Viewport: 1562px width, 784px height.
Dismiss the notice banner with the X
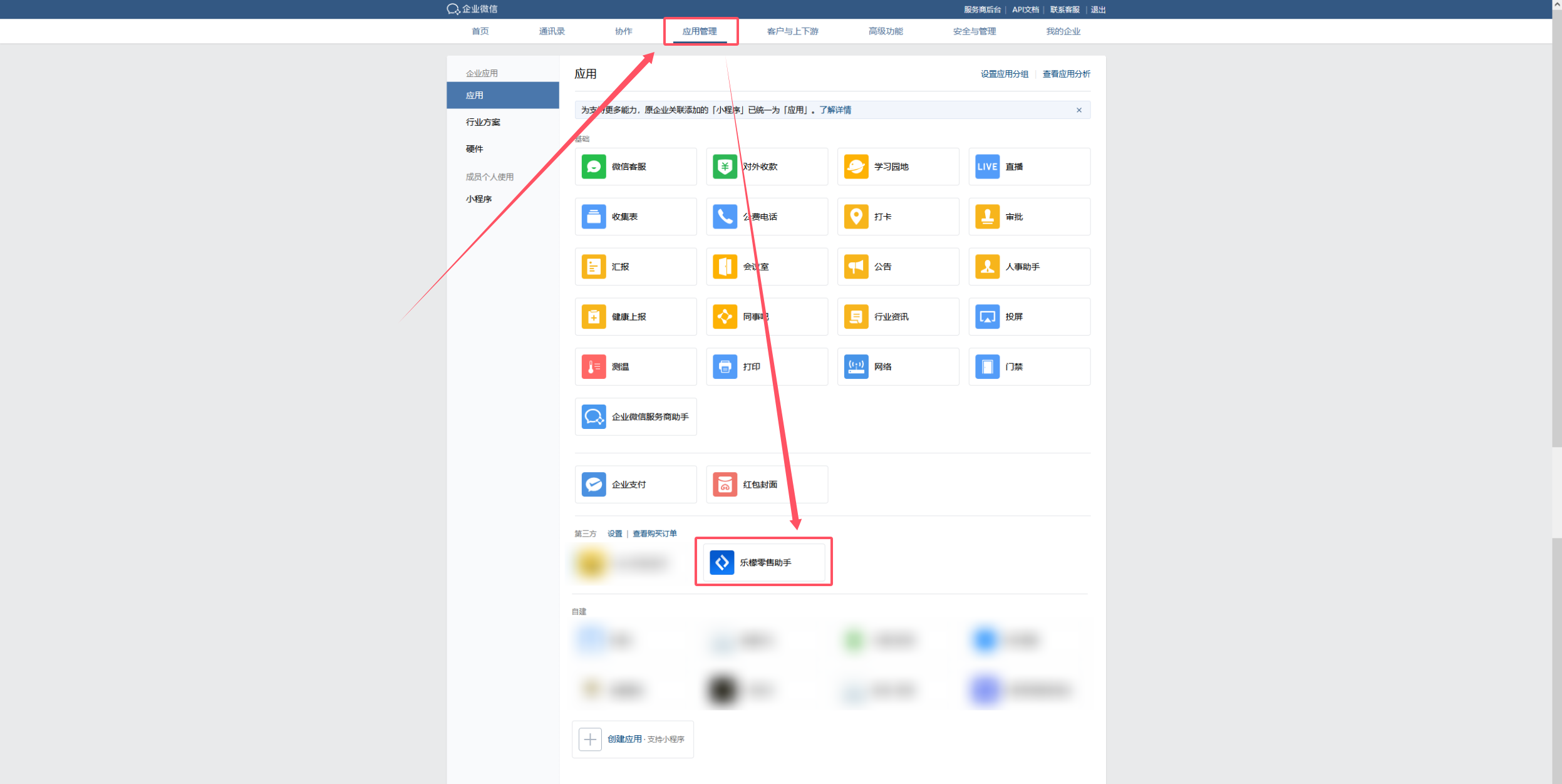(x=1078, y=110)
